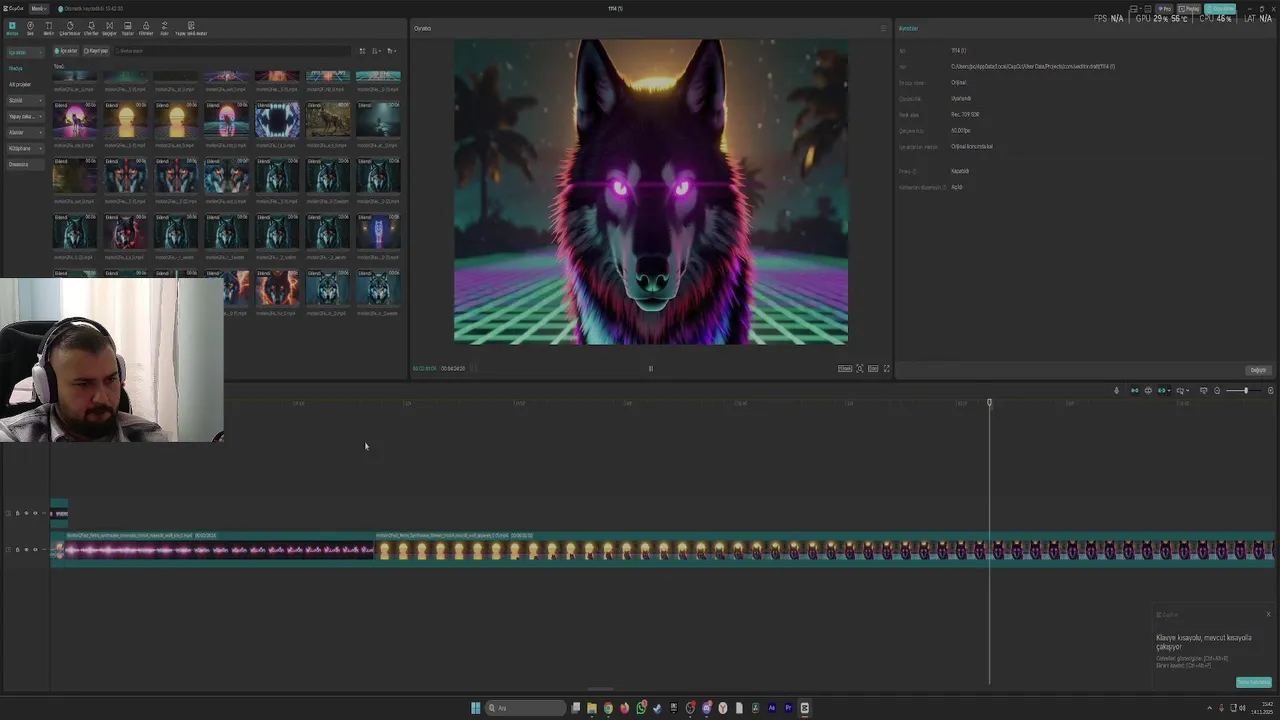This screenshot has width=1280, height=720.
Task: Expand the Kütüphane sidebar section
Action: click(x=25, y=148)
